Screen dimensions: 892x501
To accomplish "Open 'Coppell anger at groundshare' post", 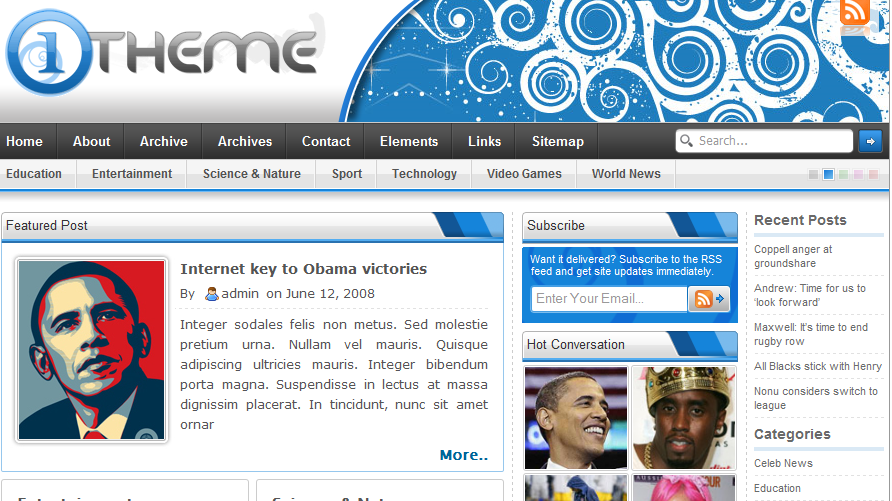I will (x=793, y=256).
